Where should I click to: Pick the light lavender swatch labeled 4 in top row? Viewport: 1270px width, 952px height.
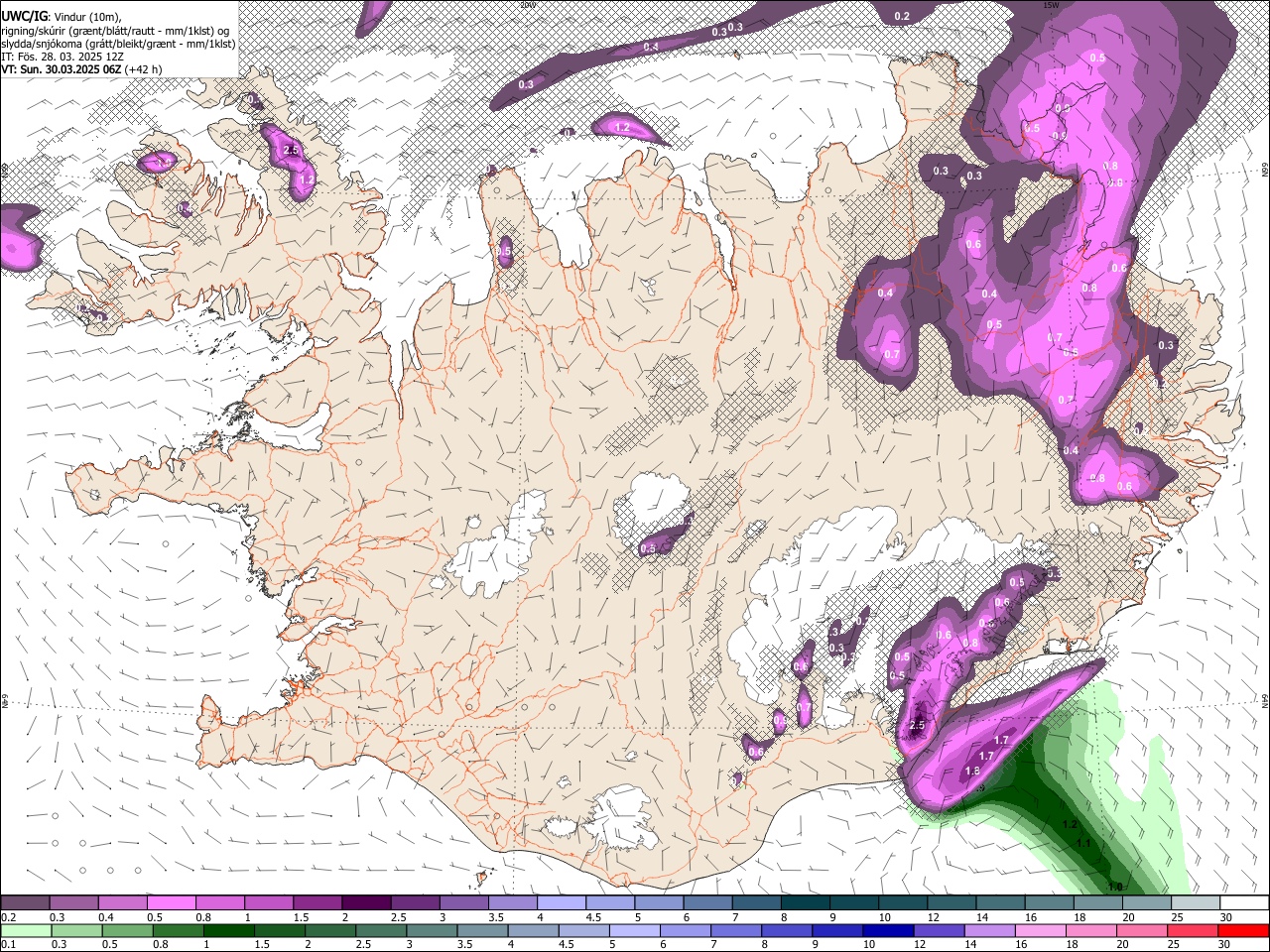[x=562, y=903]
